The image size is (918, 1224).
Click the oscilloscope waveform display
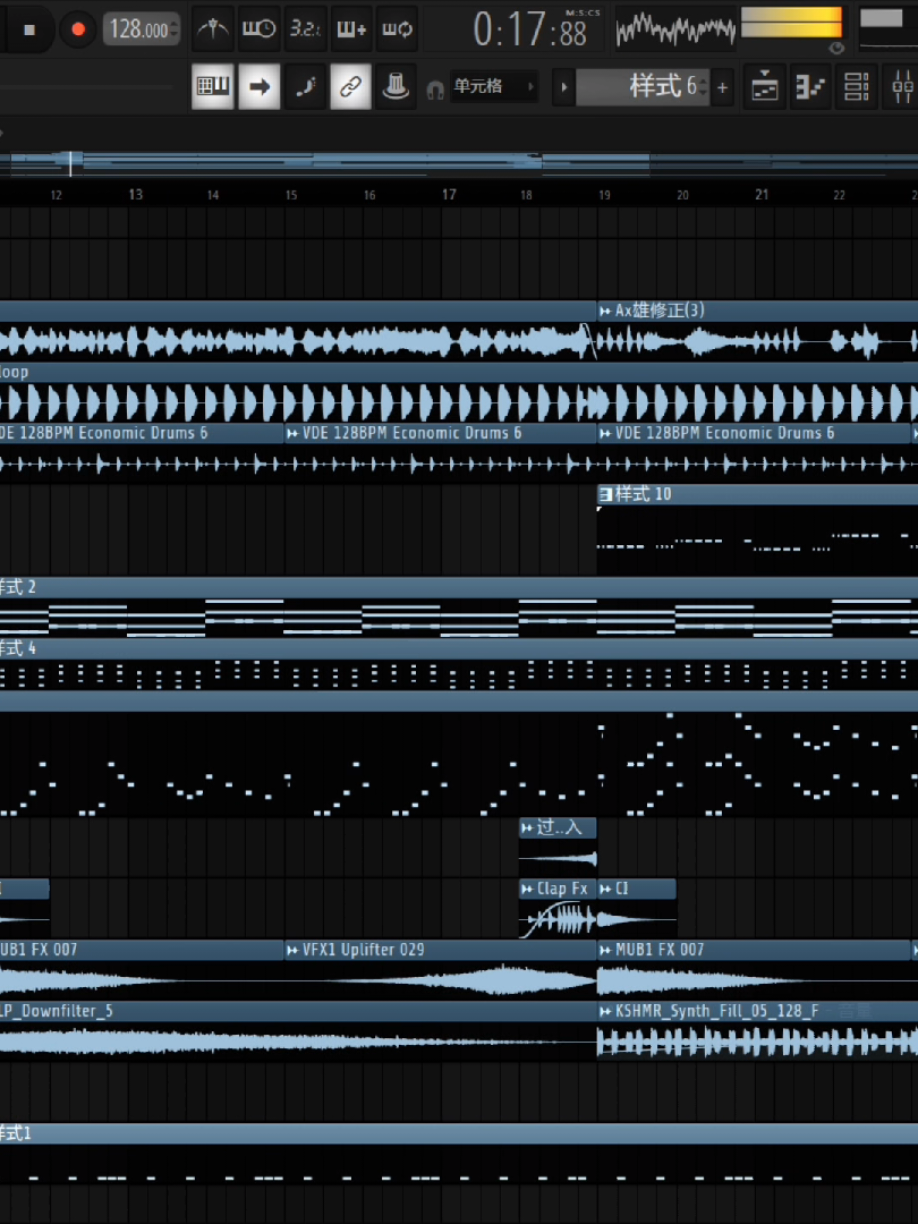click(x=676, y=30)
